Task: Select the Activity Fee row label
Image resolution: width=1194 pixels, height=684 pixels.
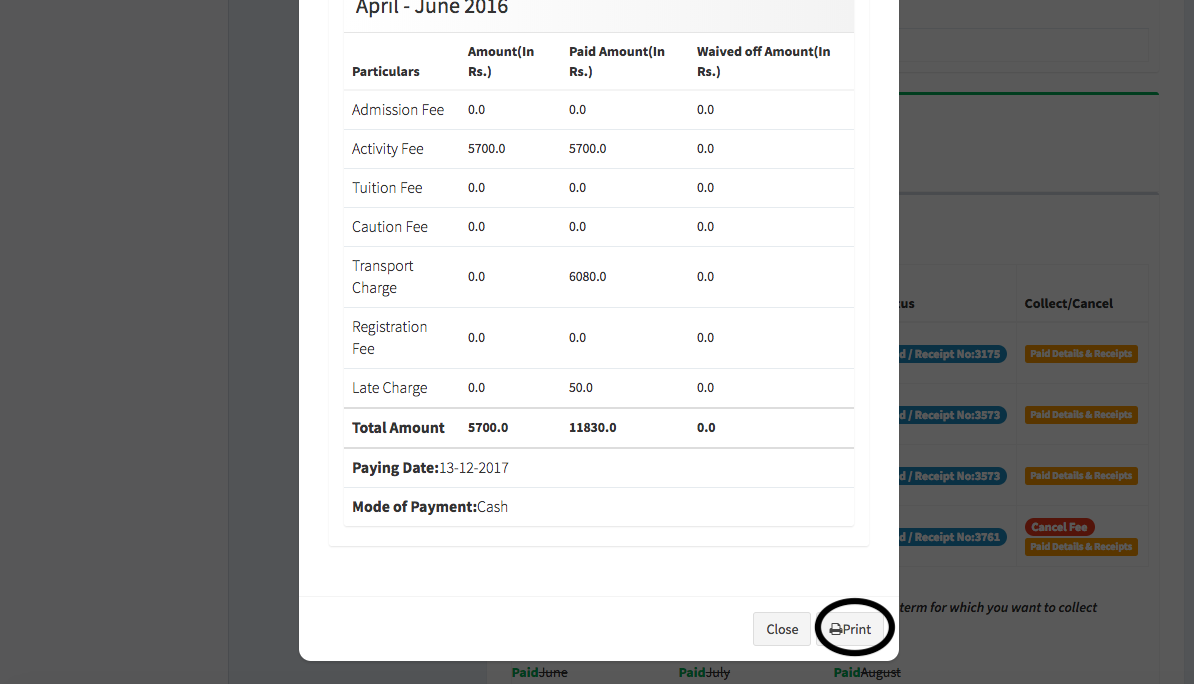Action: (x=388, y=149)
